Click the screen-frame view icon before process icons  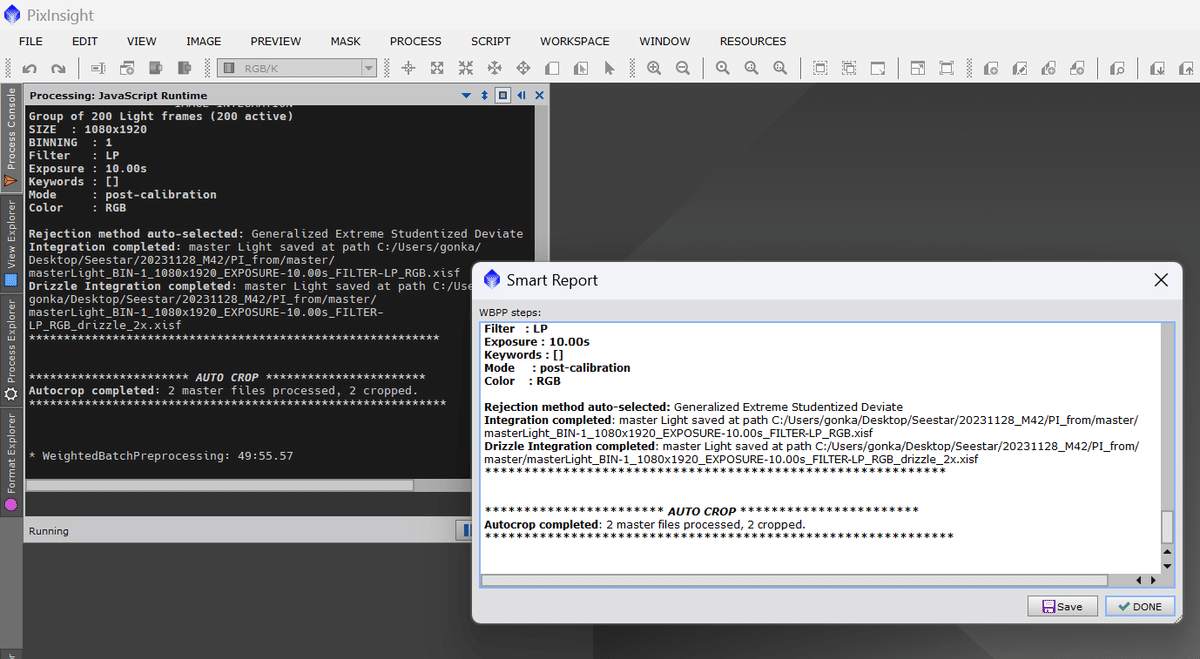point(946,68)
